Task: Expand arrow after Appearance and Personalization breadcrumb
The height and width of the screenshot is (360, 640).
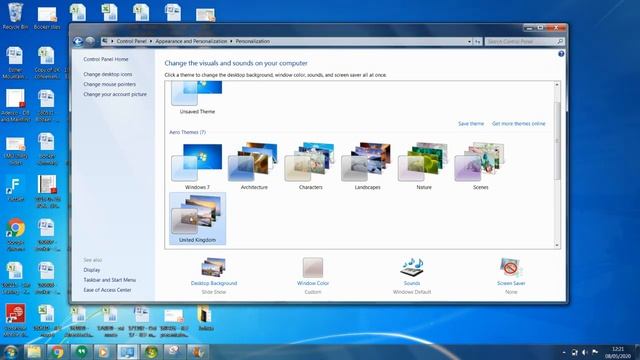Action: [x=231, y=41]
